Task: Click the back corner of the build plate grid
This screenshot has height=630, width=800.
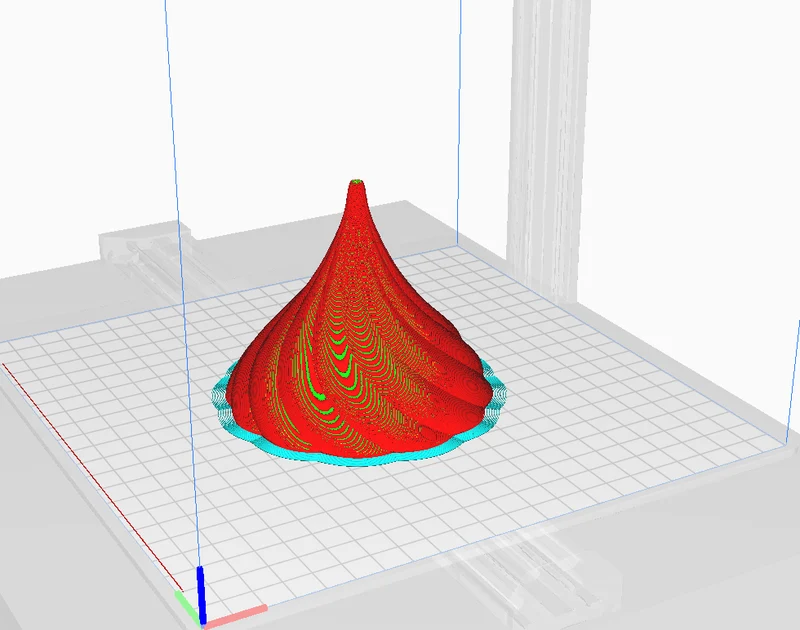Action: click(456, 247)
